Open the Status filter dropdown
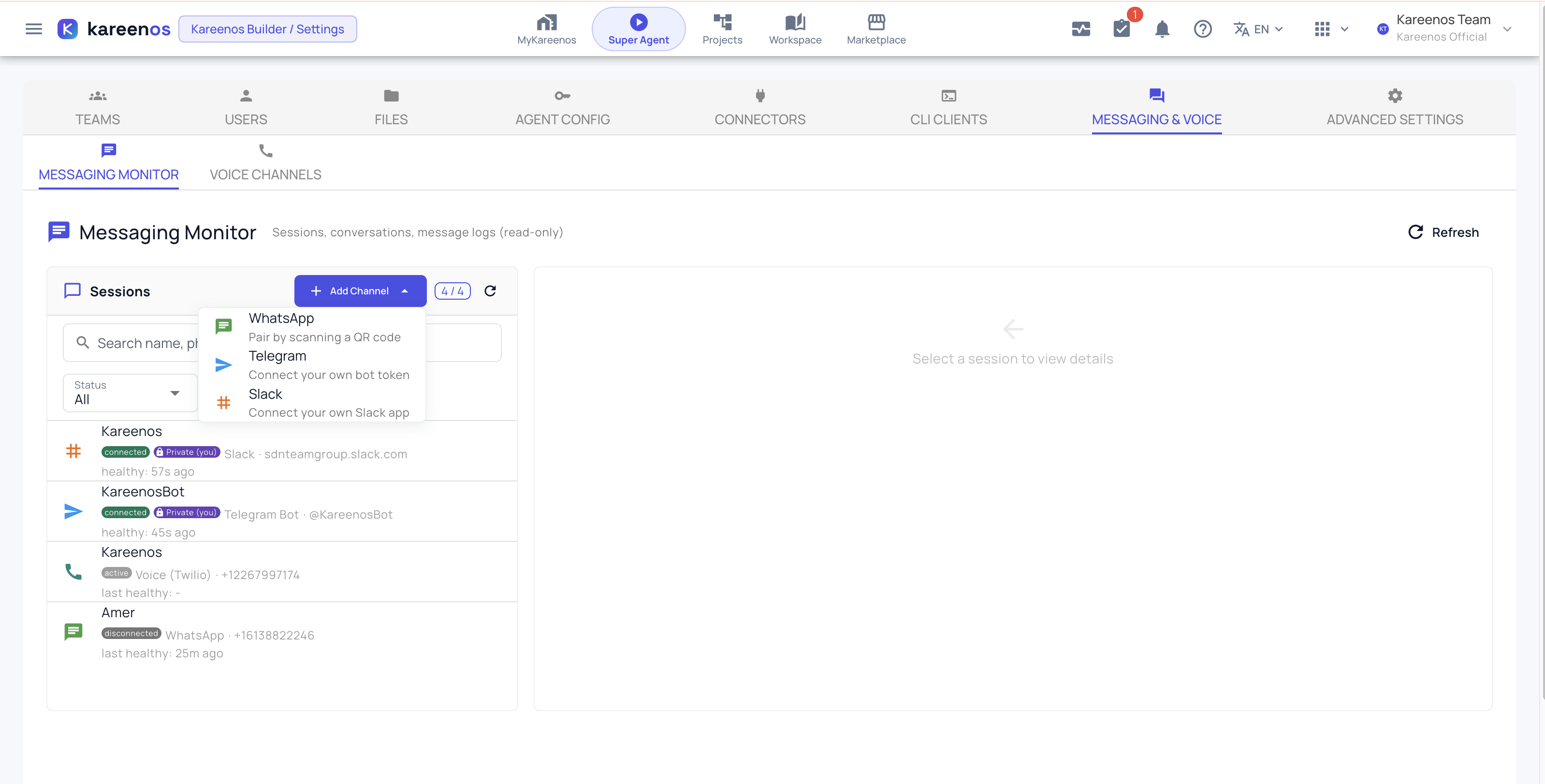1545x784 pixels. tap(130, 393)
